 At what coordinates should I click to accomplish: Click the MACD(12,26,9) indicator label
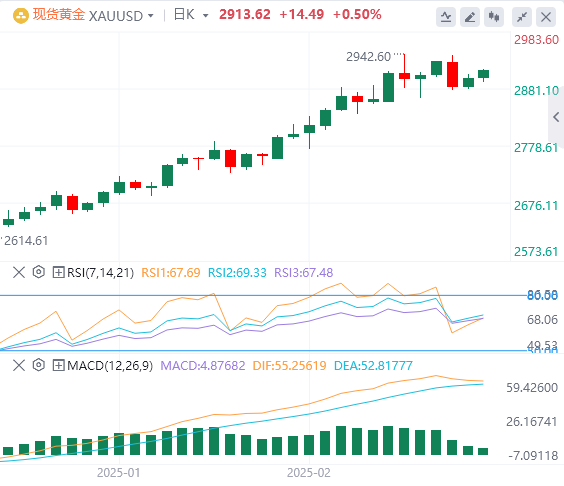point(110,366)
